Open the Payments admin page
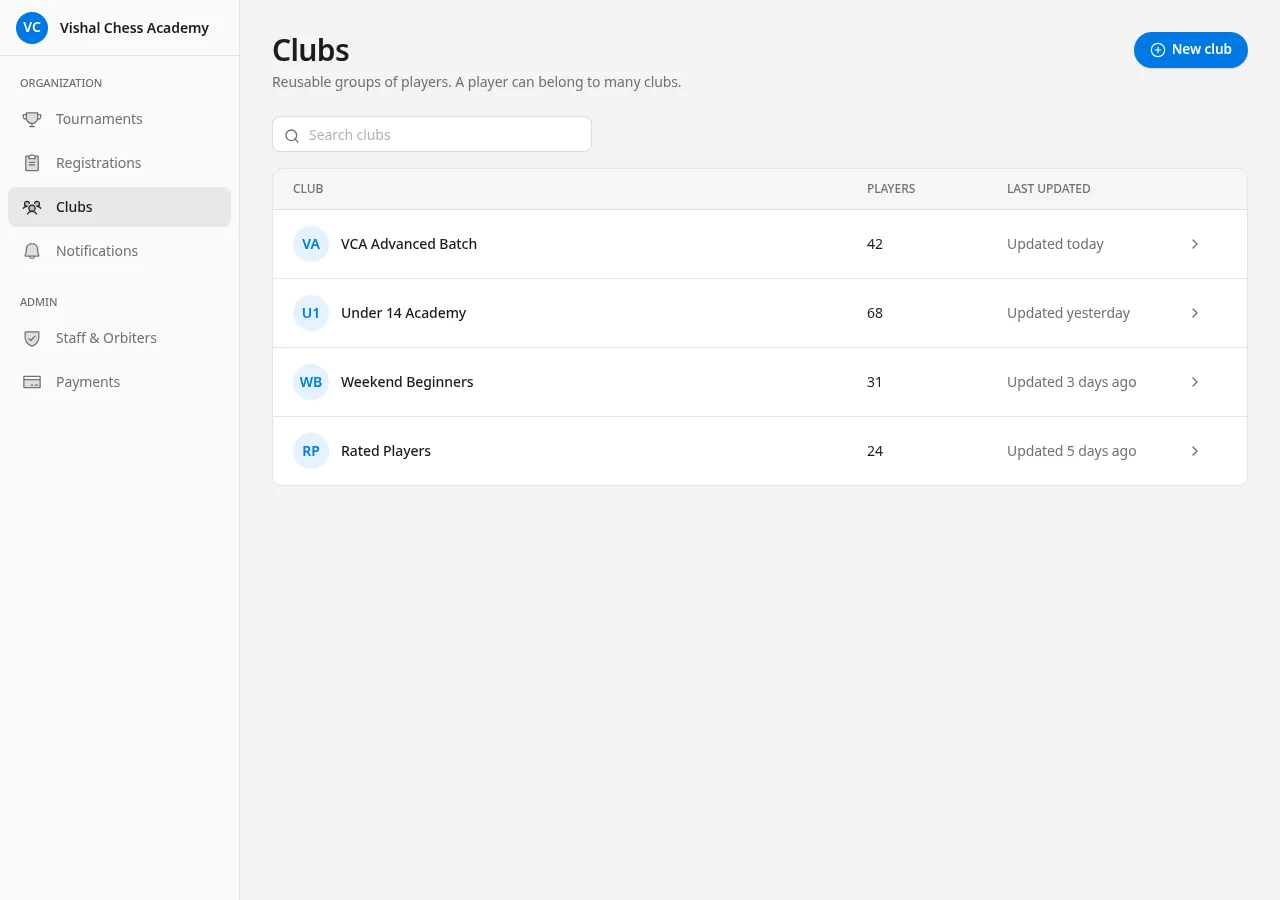This screenshot has height=900, width=1280. pyautogui.click(x=119, y=382)
